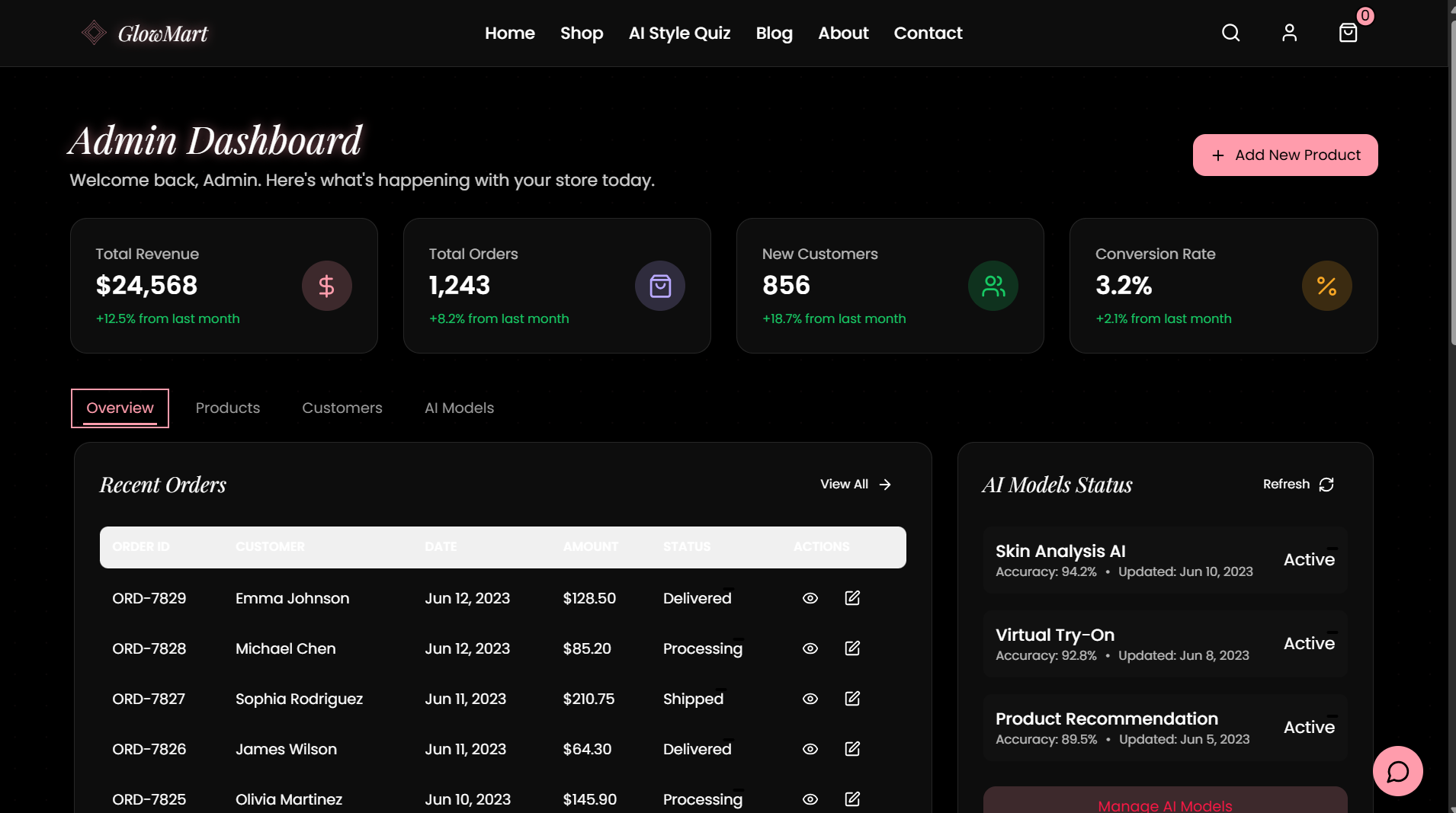Click customer name Michael Chen

pyautogui.click(x=285, y=648)
